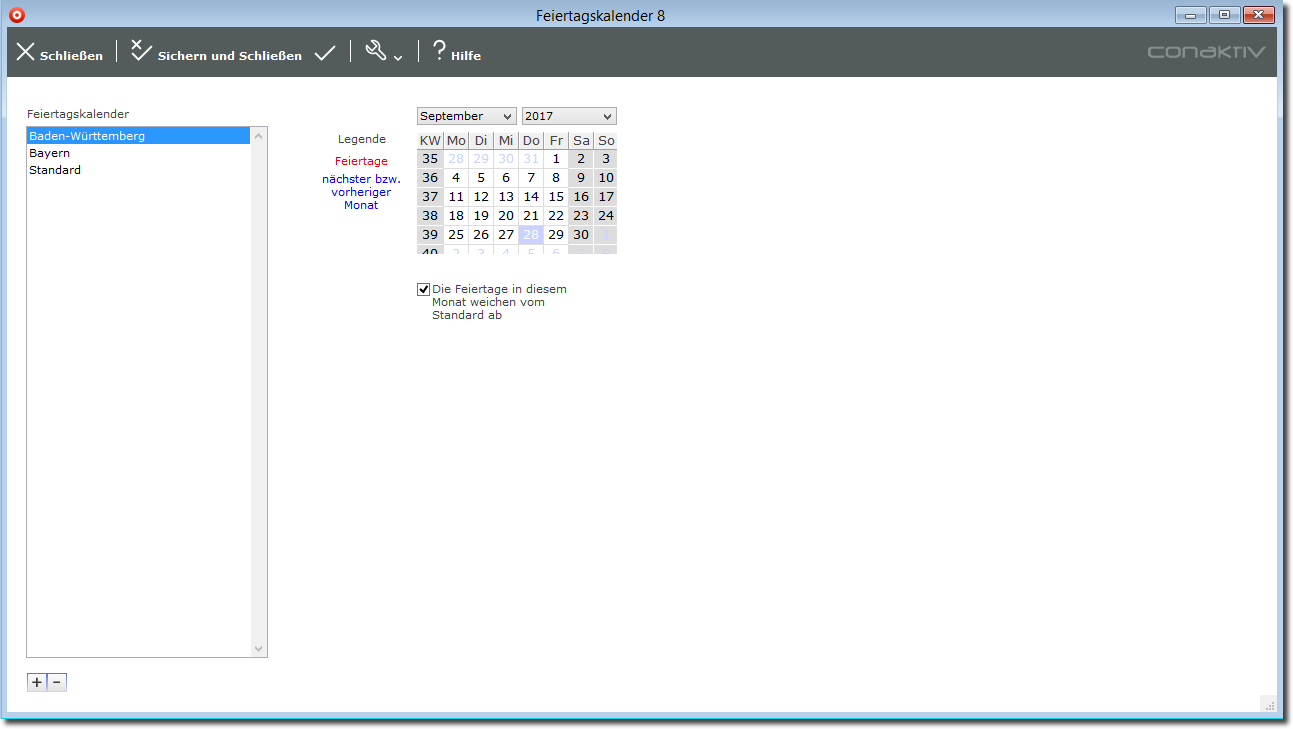This screenshot has height=729, width=1293.
Task: Expand the dropdown arrow next to wrench
Action: pos(398,58)
